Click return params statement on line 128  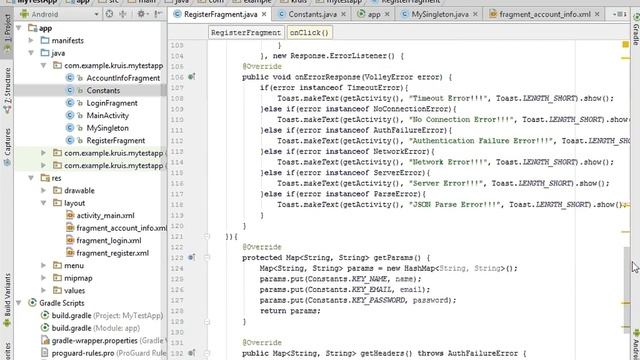290,311
